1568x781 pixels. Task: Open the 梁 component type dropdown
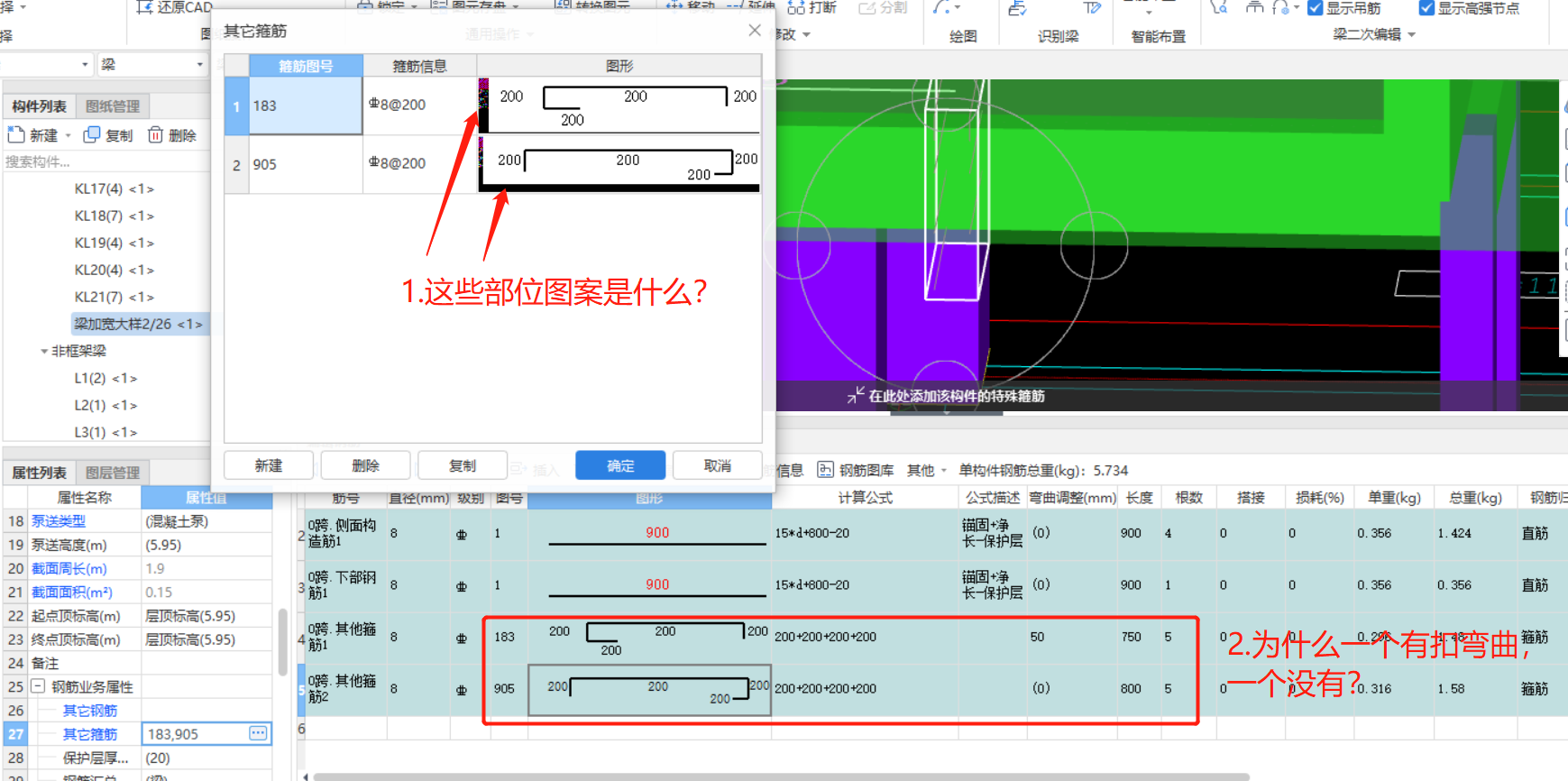click(x=199, y=64)
